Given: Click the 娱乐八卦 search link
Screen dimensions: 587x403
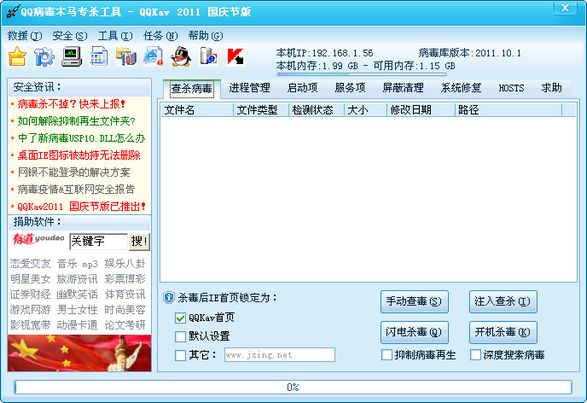Looking at the screenshot, I should [x=125, y=264].
